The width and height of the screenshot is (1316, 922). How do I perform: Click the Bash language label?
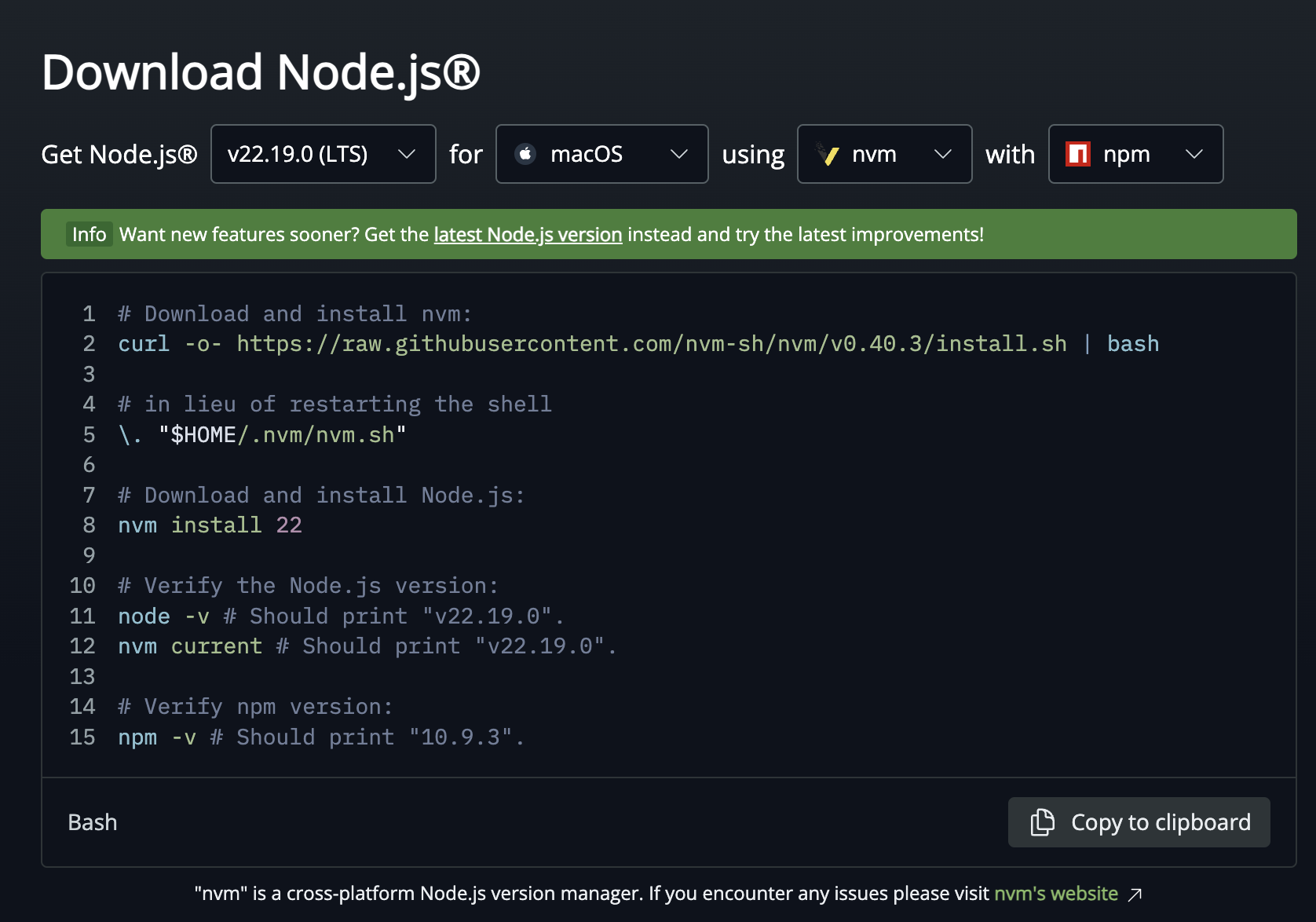click(x=93, y=822)
